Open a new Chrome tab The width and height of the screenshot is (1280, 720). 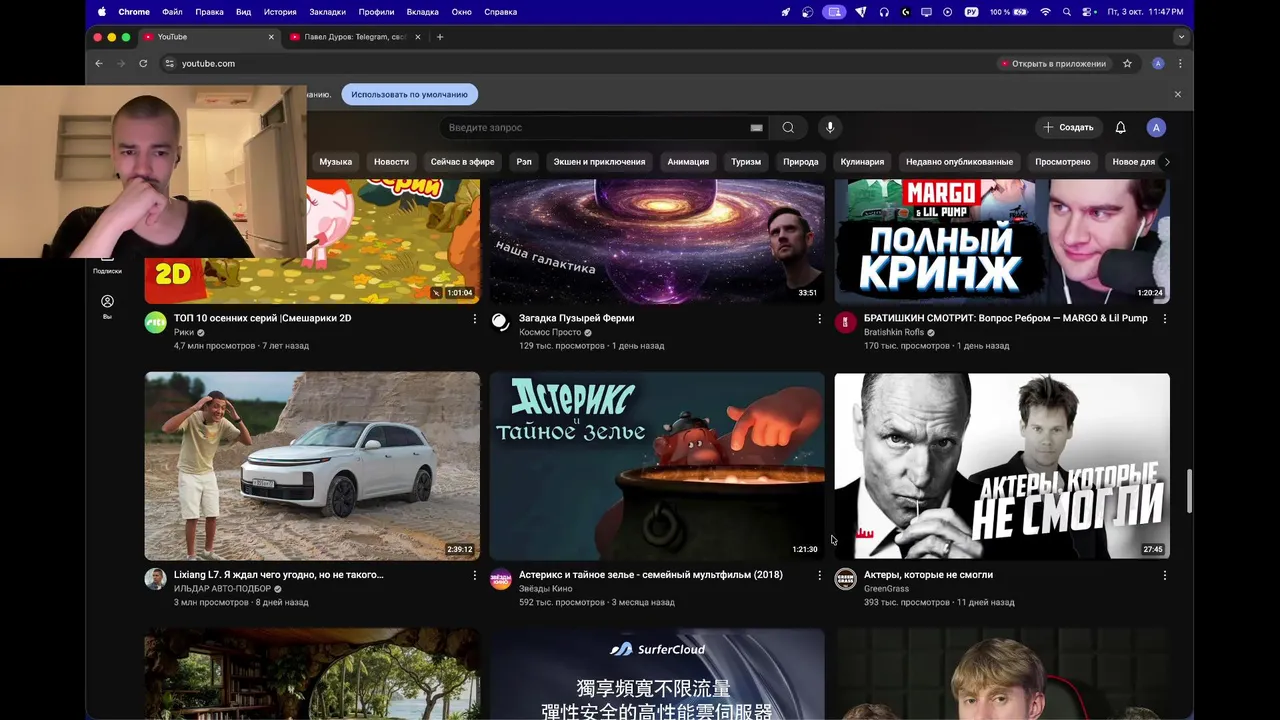coord(440,37)
